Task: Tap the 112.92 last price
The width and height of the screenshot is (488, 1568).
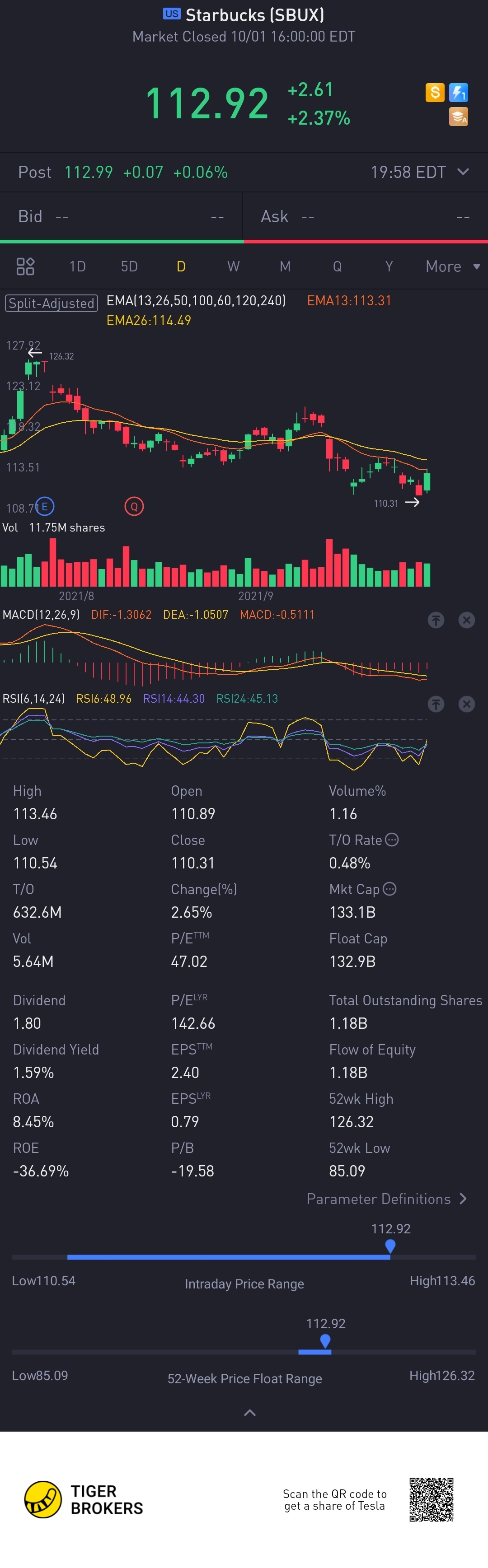Action: [207, 103]
